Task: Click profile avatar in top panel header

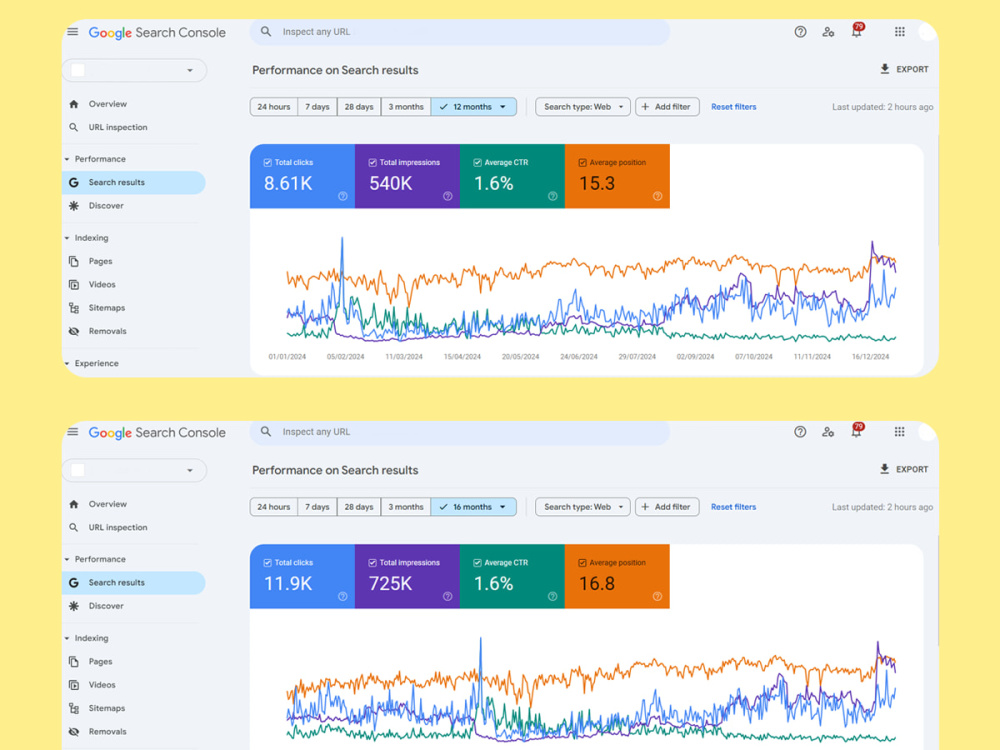Action: pos(927,32)
